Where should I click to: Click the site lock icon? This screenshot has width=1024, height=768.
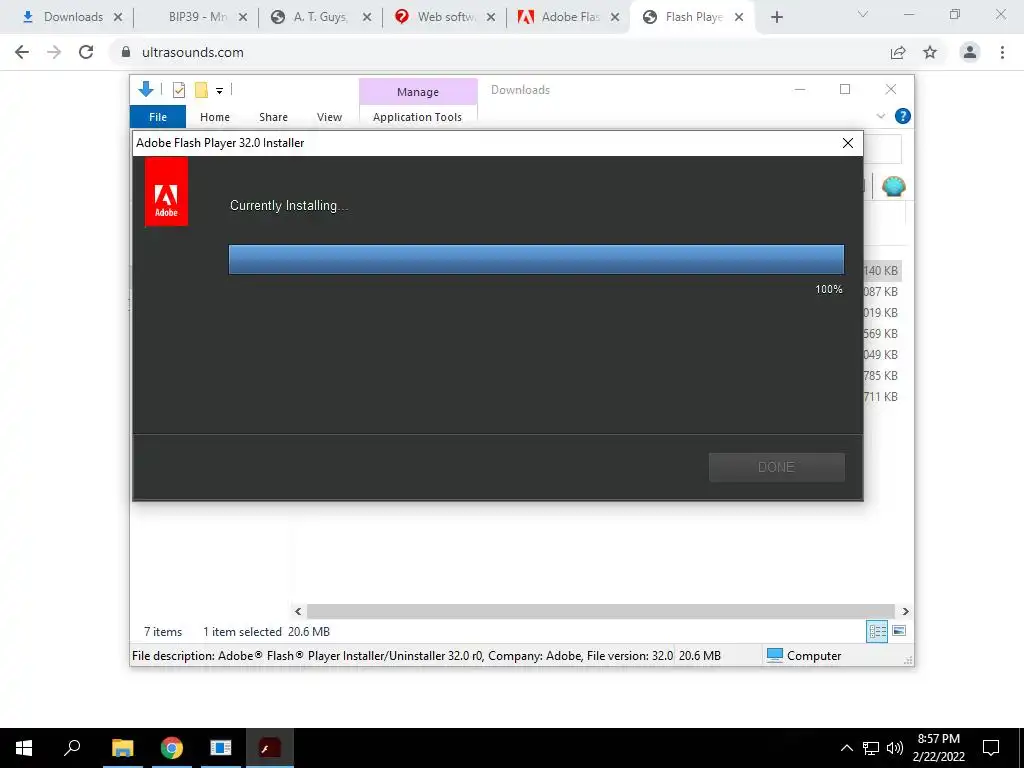(x=126, y=52)
